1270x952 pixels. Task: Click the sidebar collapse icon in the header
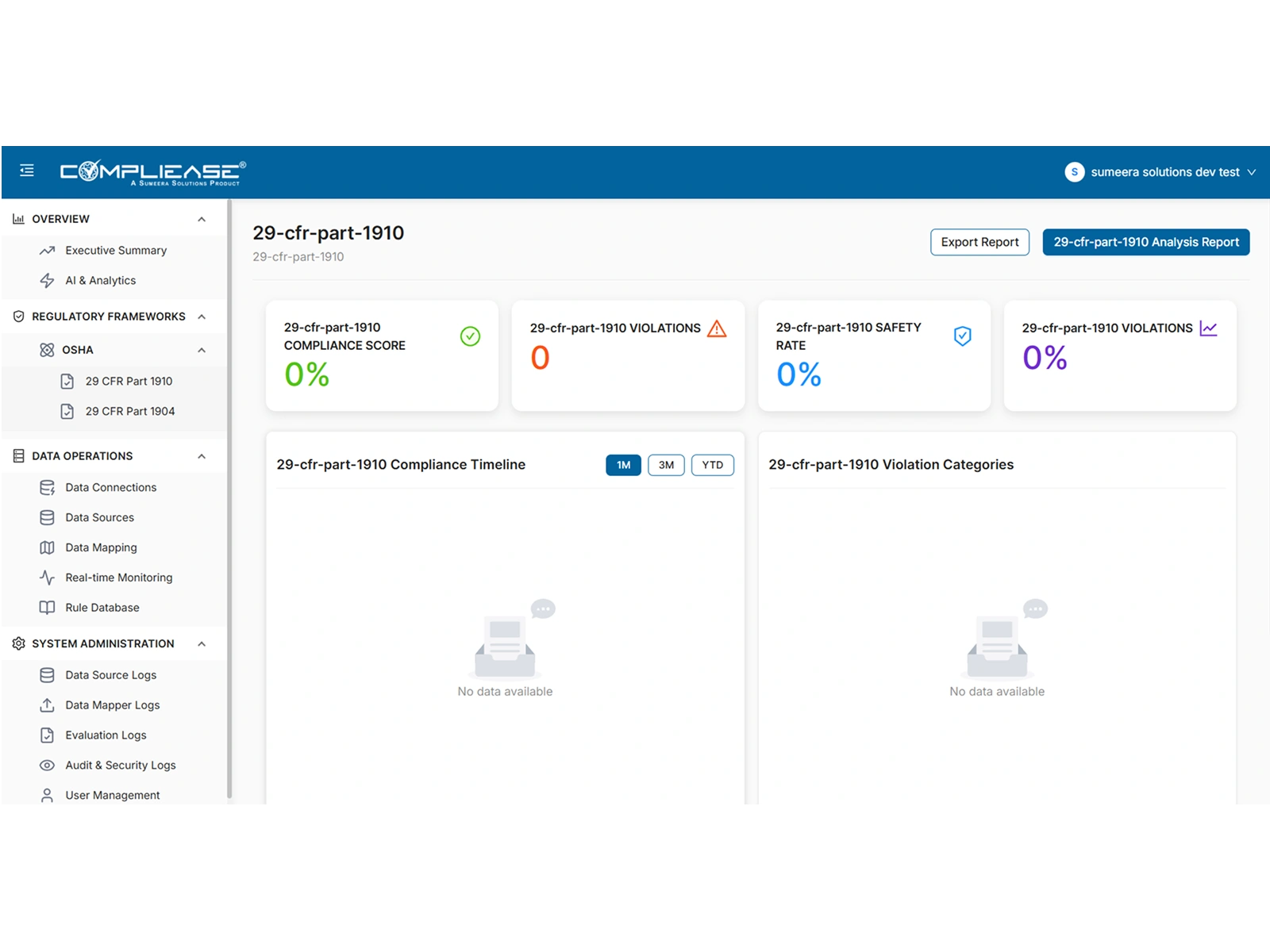pos(26,171)
